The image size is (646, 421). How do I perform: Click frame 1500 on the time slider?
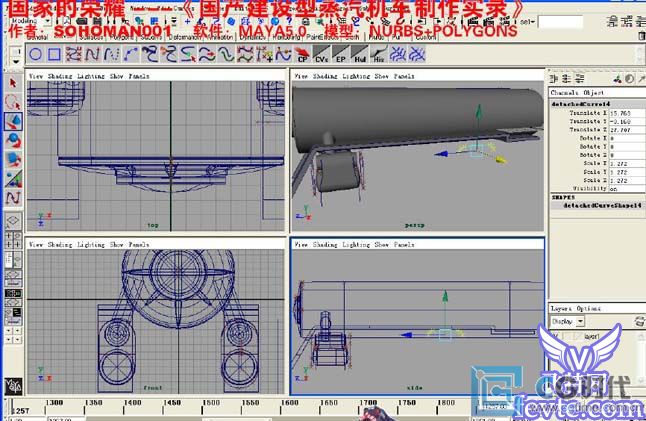211,403
